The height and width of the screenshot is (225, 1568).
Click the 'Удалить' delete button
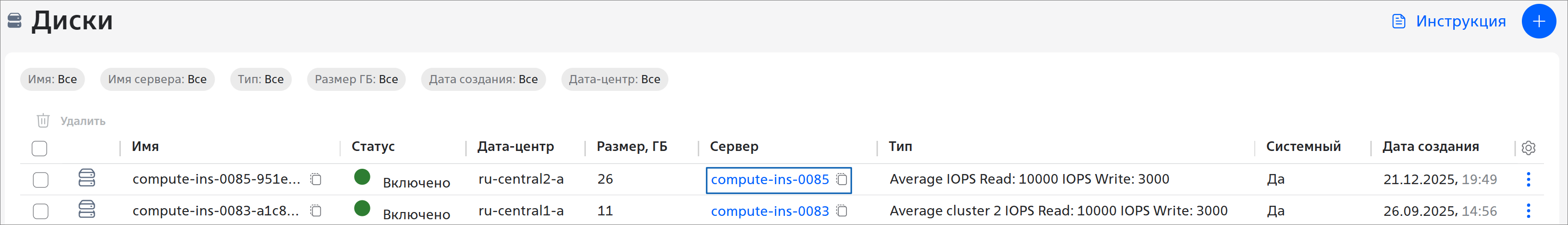tap(71, 121)
